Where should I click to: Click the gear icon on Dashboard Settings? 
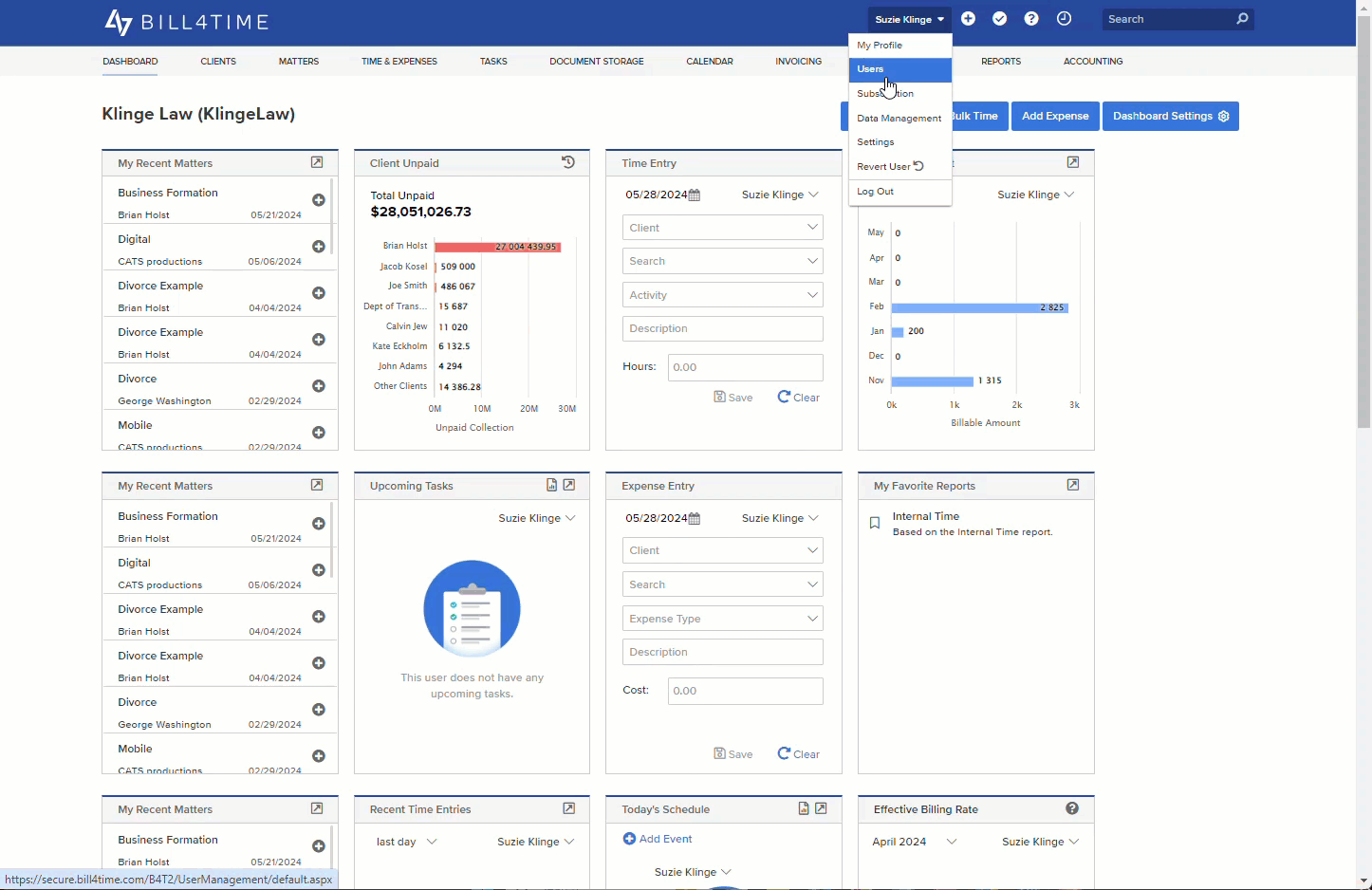[1224, 117]
